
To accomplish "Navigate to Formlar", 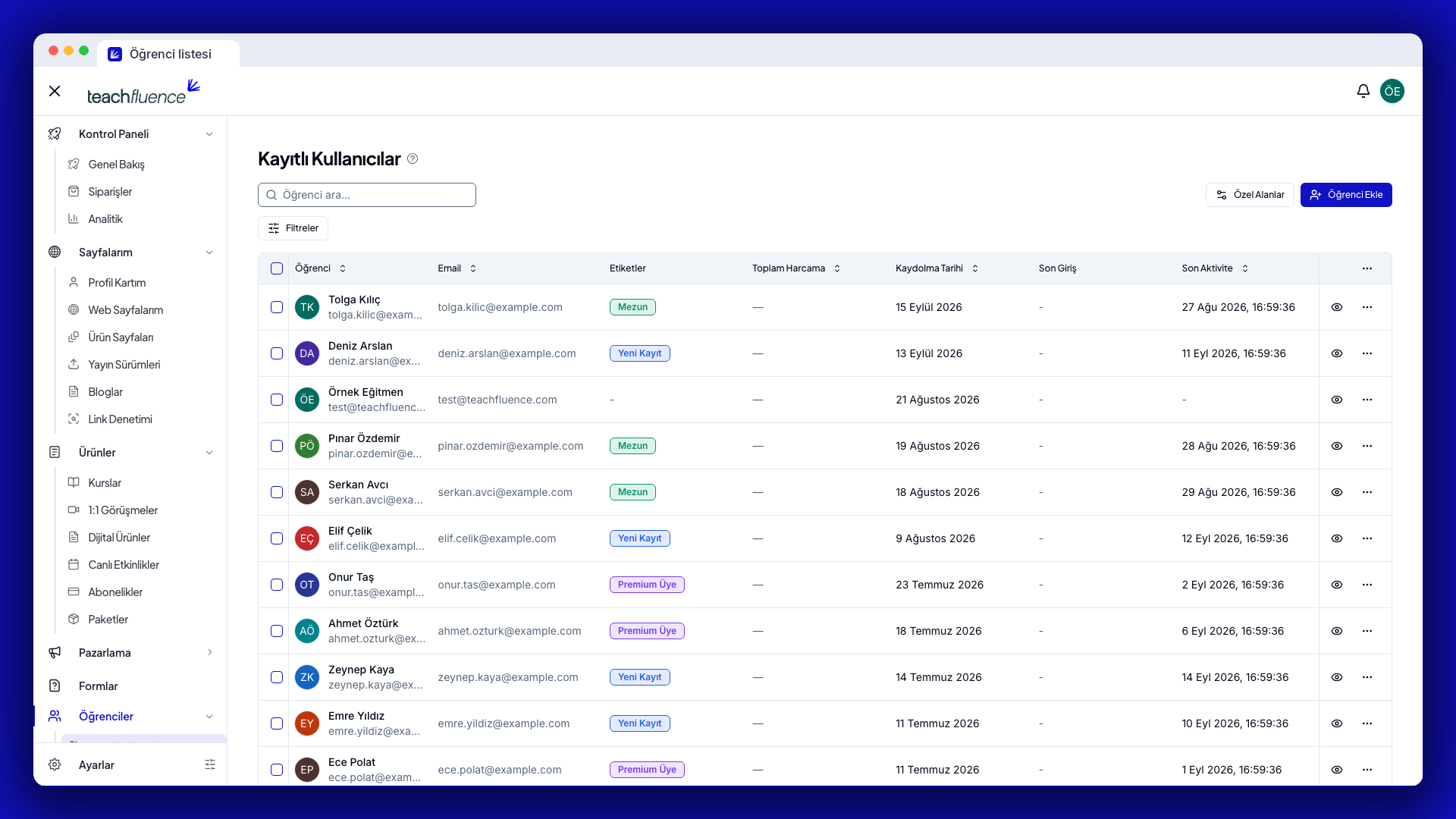I will point(99,686).
